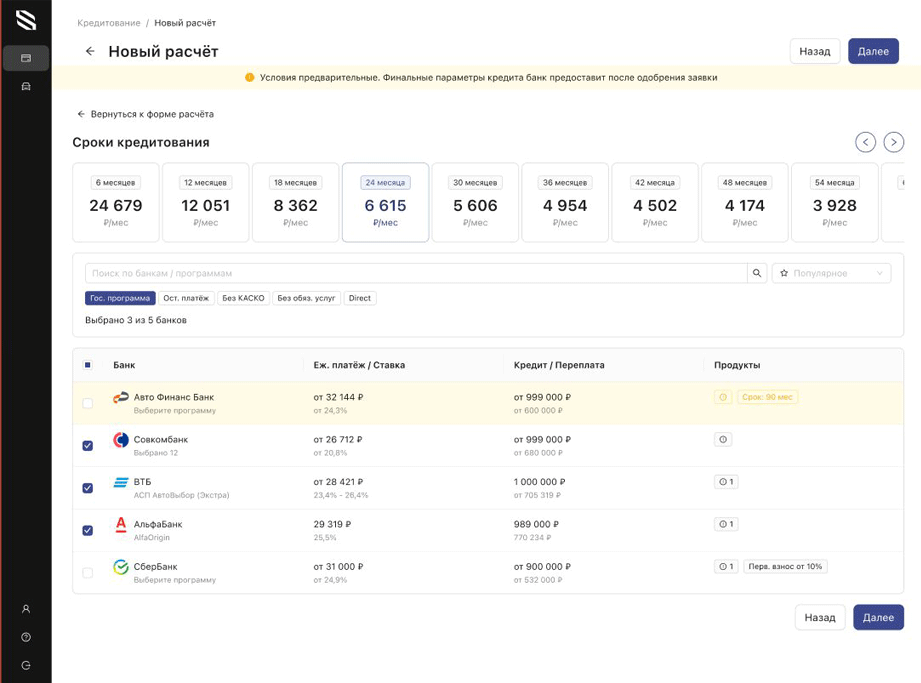Show next loan terms with right arrow
The image size is (921, 683).
893,142
